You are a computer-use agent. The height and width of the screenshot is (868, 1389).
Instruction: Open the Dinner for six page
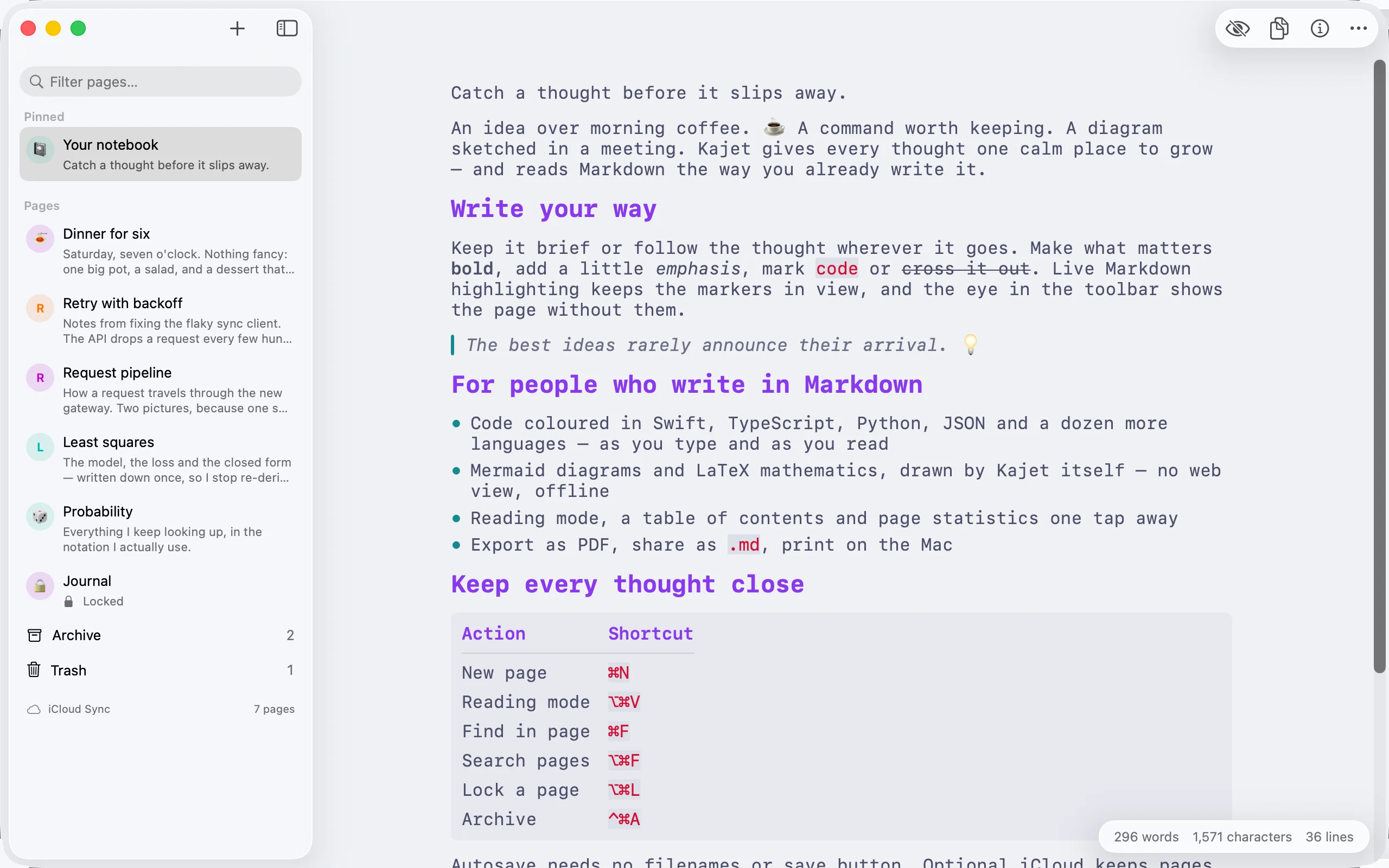[x=161, y=251]
